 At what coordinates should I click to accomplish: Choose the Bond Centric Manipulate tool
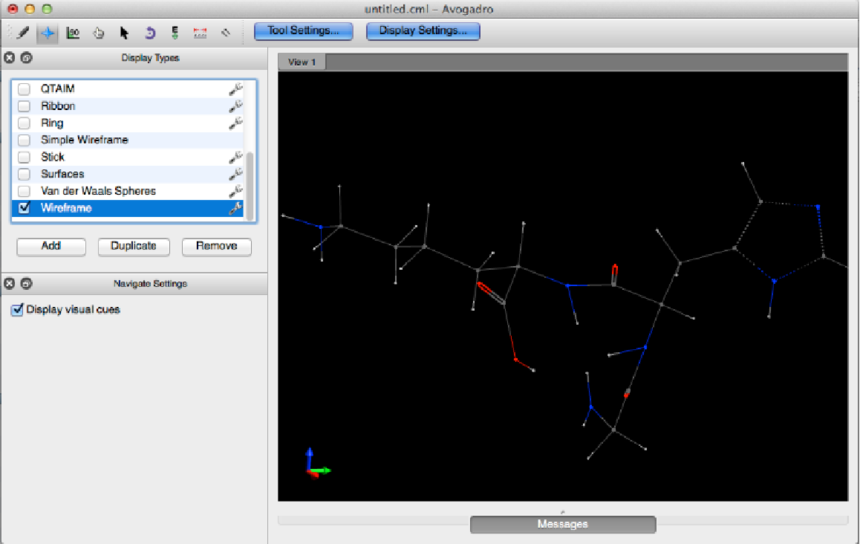click(x=73, y=32)
